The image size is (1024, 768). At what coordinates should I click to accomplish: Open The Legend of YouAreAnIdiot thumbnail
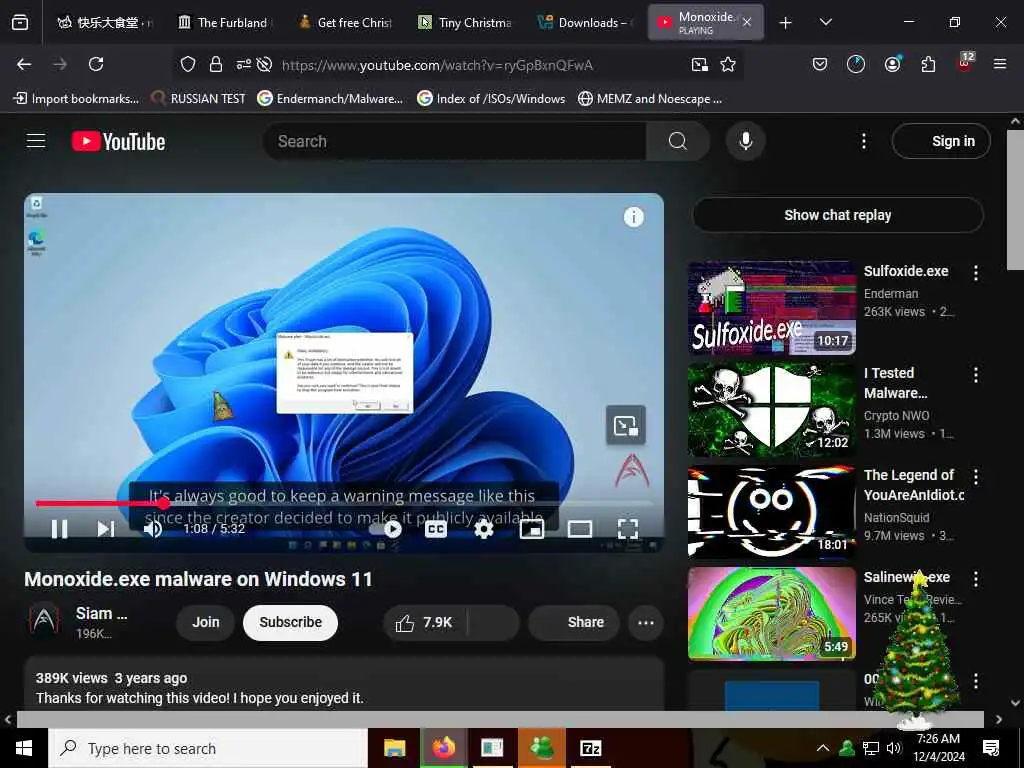pos(772,512)
